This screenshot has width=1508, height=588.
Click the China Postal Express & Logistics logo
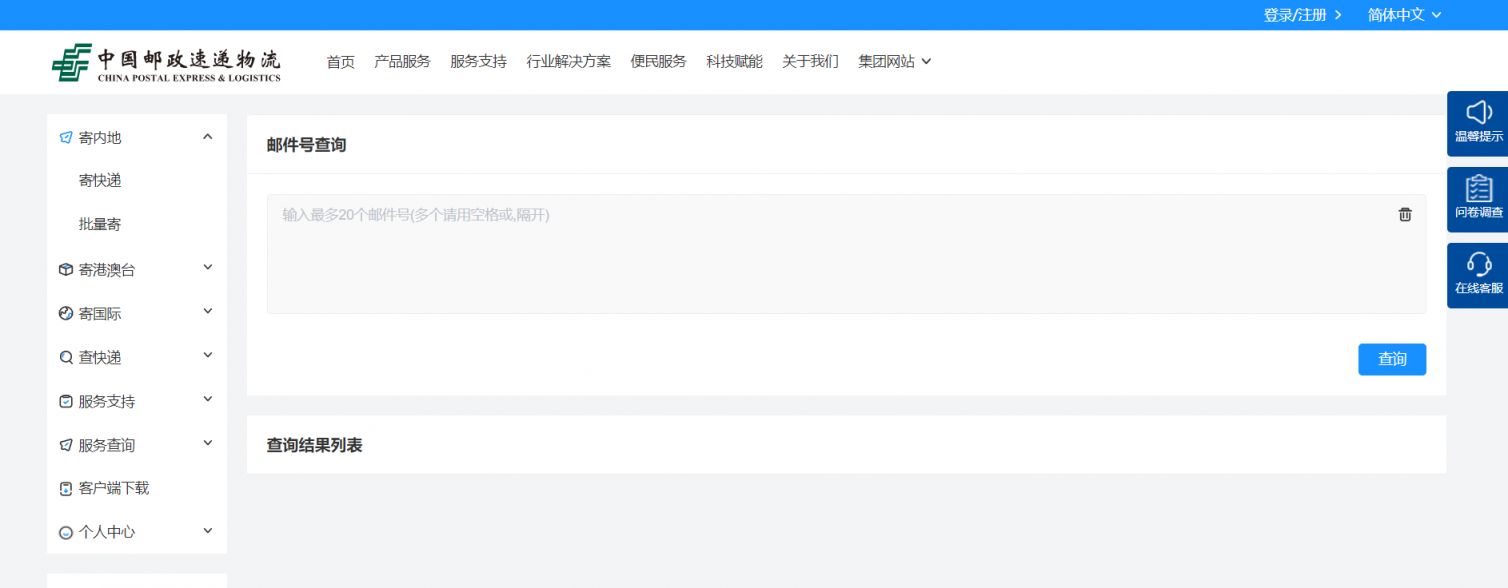click(166, 62)
